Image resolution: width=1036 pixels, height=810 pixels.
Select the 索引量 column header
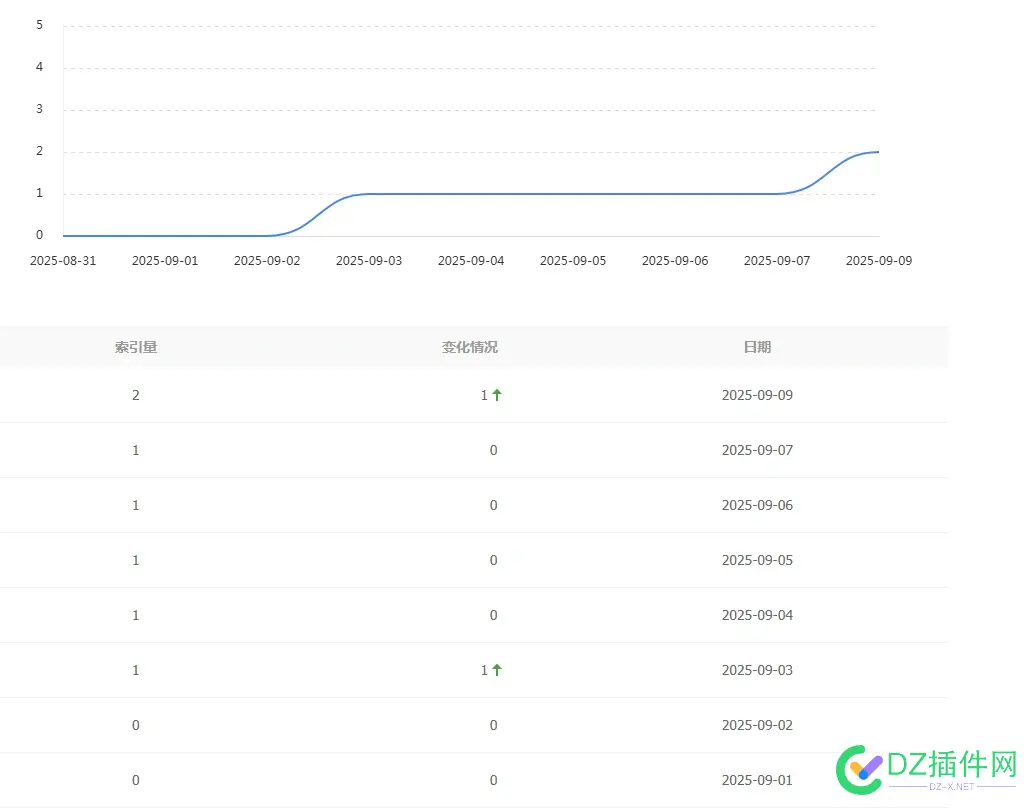tap(136, 347)
